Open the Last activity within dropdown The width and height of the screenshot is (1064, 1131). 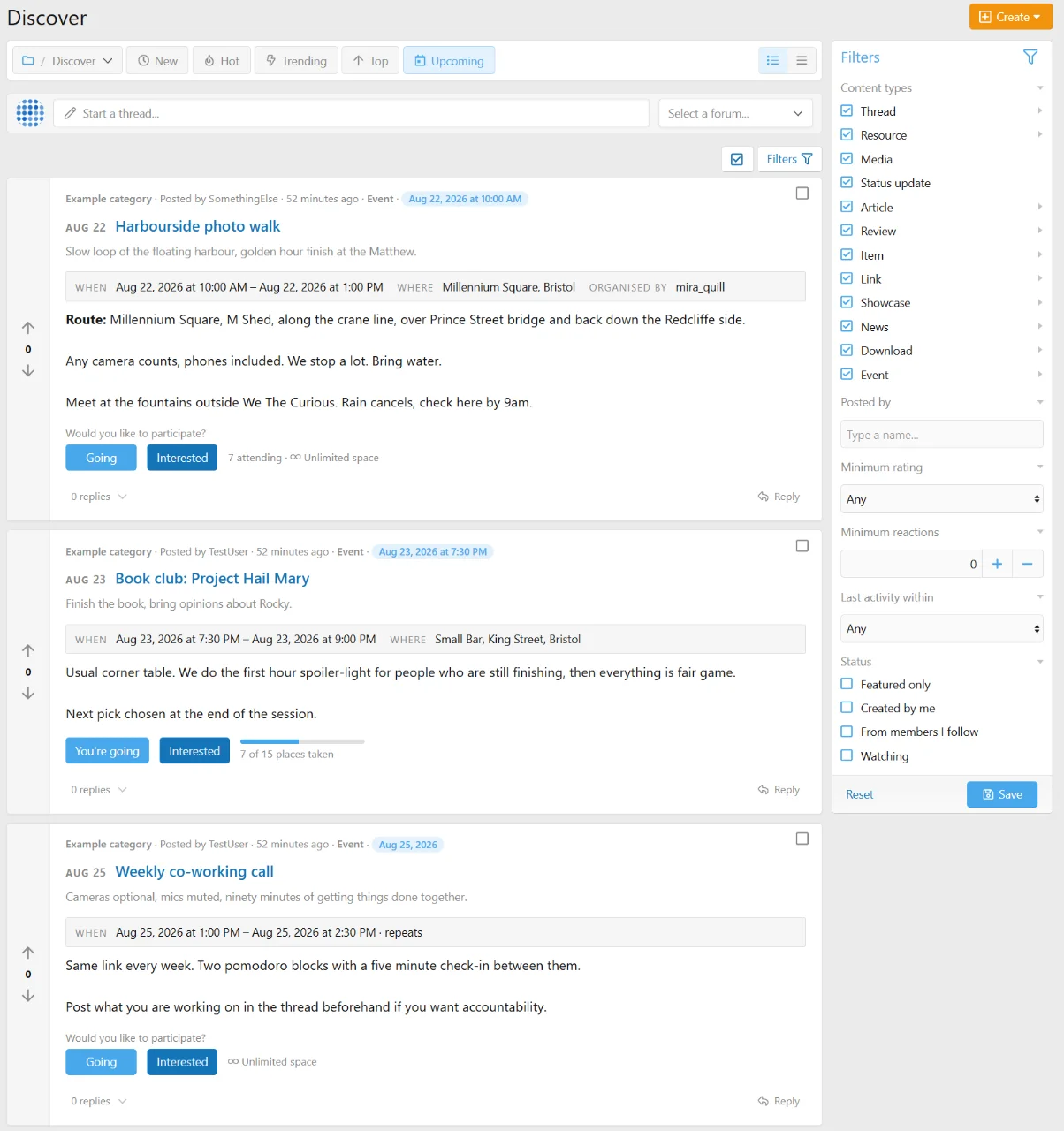pos(942,629)
